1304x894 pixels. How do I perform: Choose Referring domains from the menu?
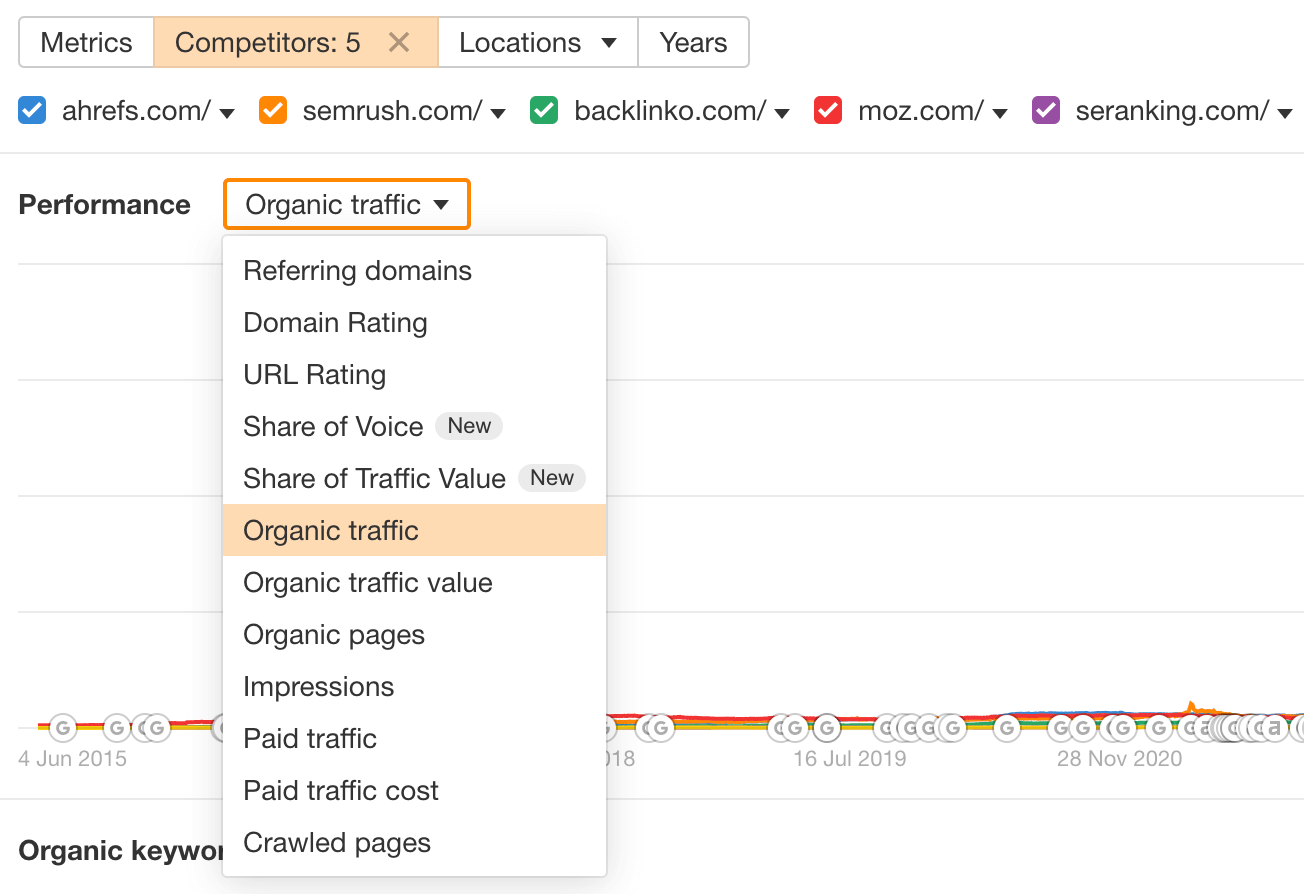click(x=414, y=271)
